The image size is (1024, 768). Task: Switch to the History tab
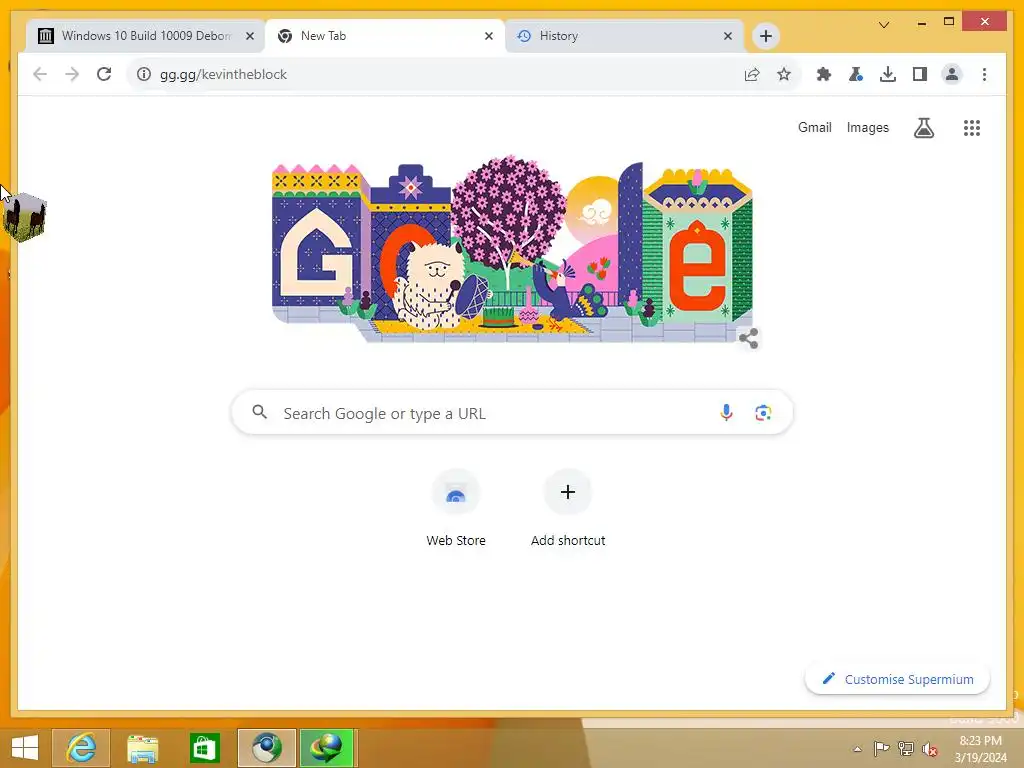(624, 36)
